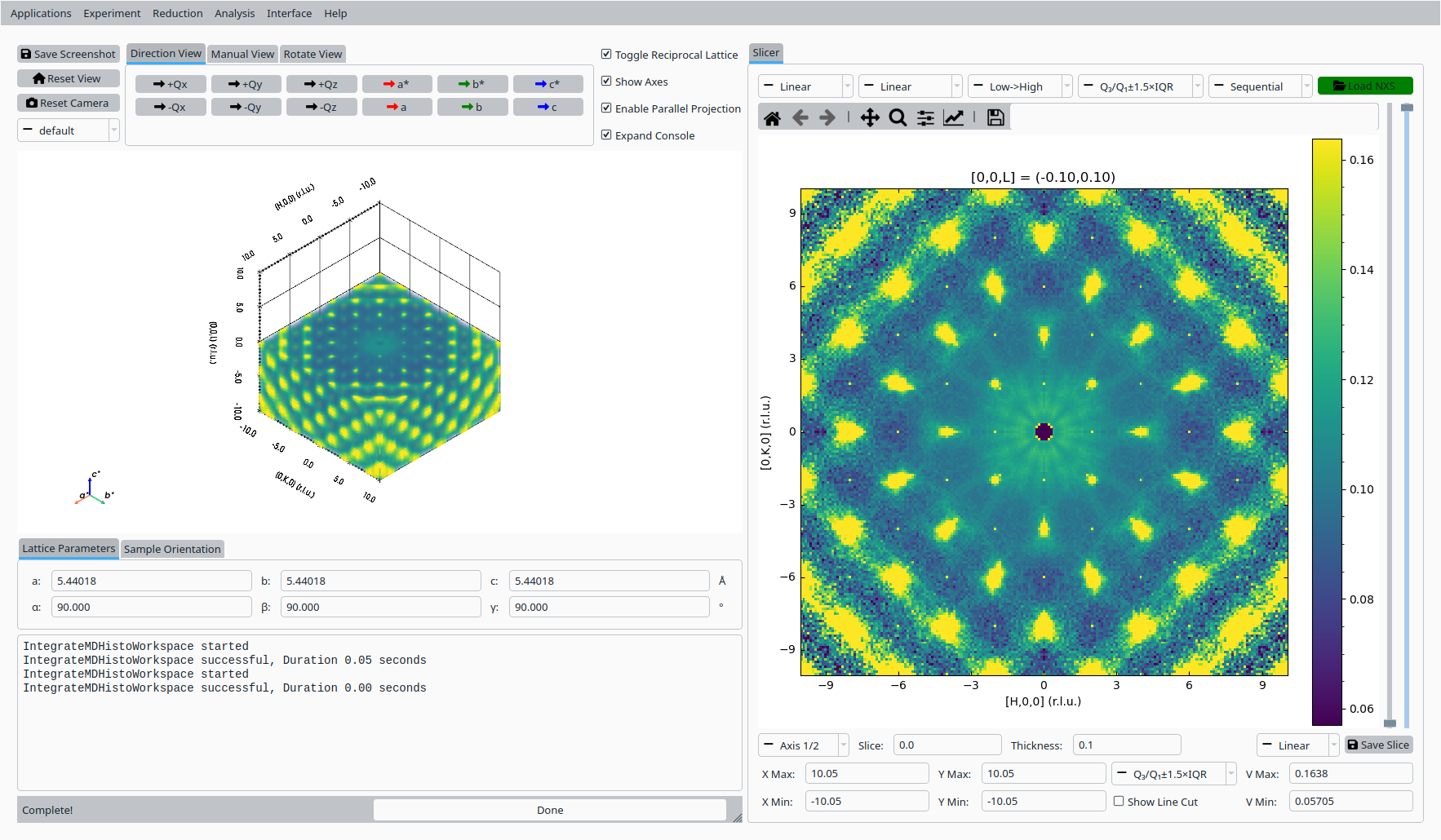This screenshot has height=840, width=1441.
Task: Open the Sequential colormap dropdown
Action: point(1260,86)
